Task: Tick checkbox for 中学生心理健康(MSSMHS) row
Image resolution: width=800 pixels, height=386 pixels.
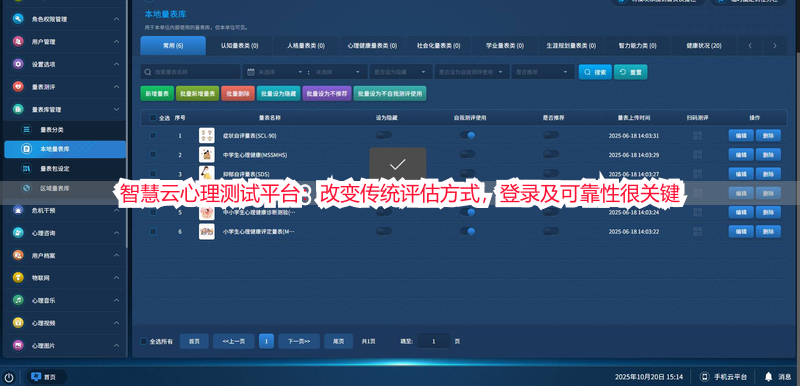Action: (x=153, y=155)
